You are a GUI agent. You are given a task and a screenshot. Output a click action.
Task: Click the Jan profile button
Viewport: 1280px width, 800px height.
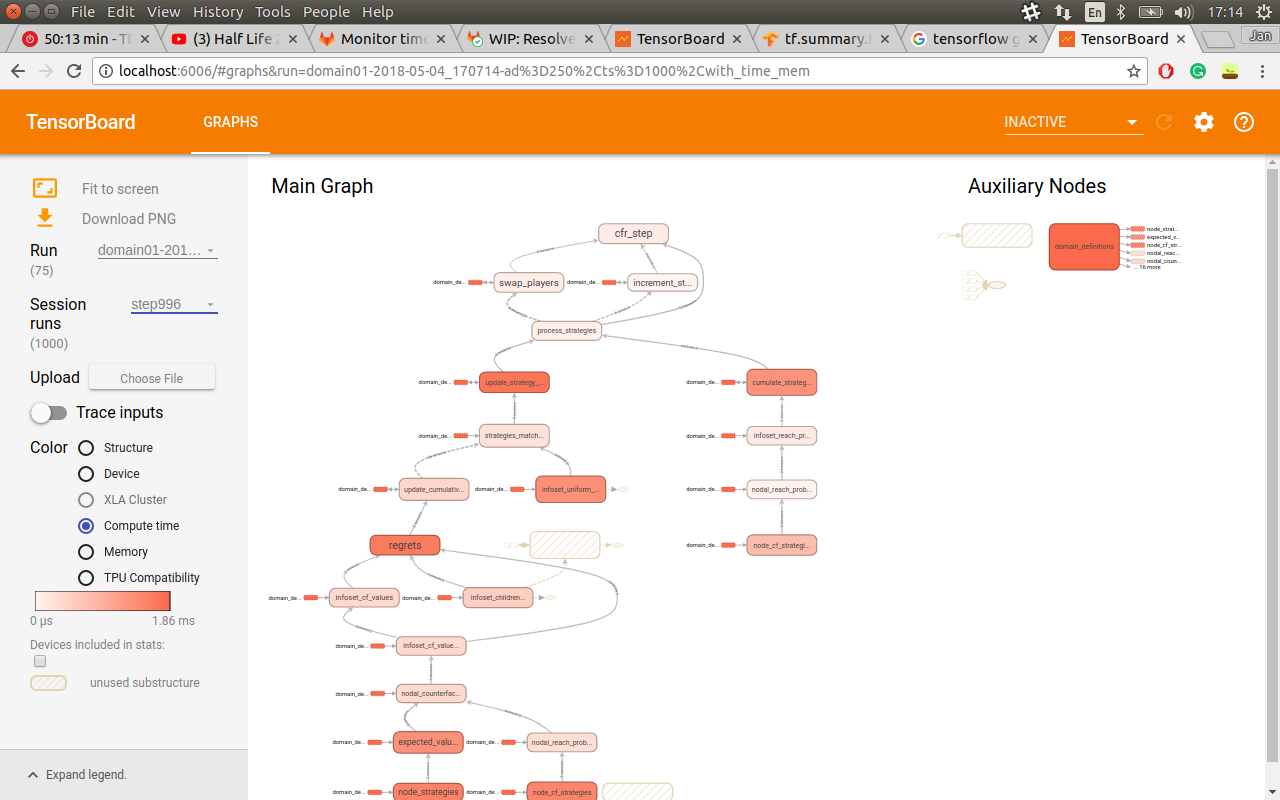(x=1258, y=35)
